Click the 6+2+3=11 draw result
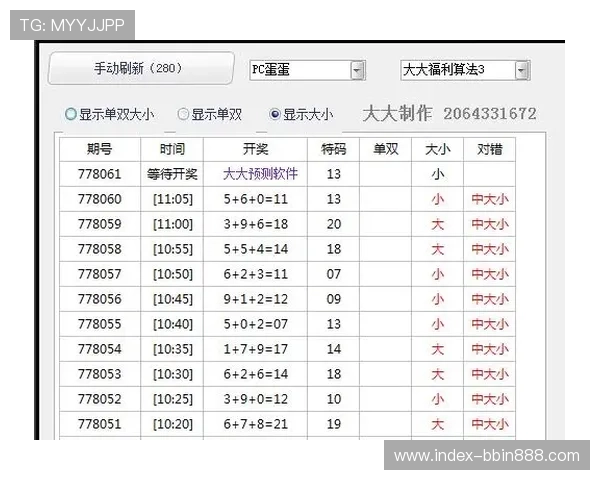This screenshot has height=480, width=600. pos(255,274)
